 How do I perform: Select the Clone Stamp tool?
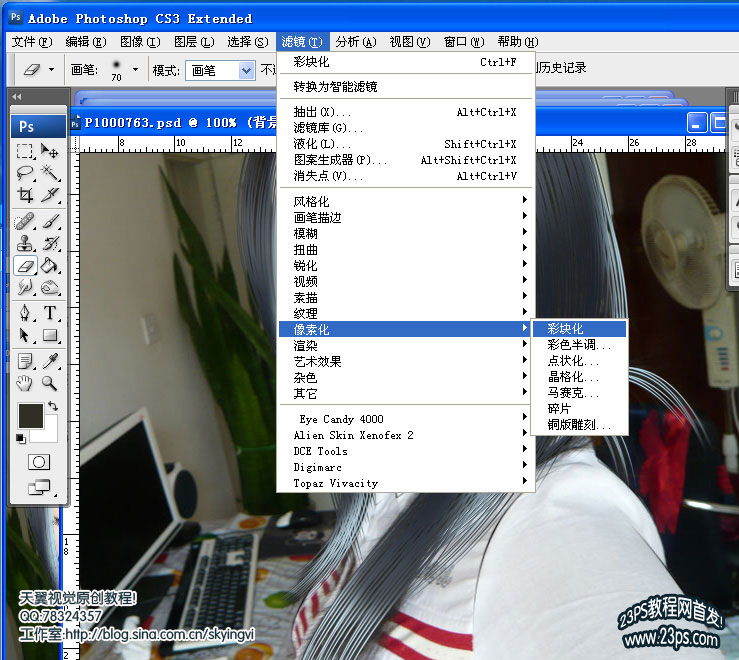tap(25, 244)
